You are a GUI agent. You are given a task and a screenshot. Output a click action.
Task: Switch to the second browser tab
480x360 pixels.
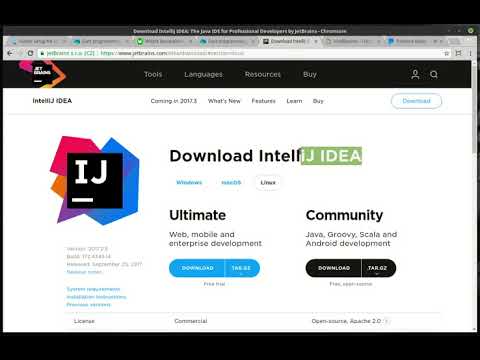(100, 42)
